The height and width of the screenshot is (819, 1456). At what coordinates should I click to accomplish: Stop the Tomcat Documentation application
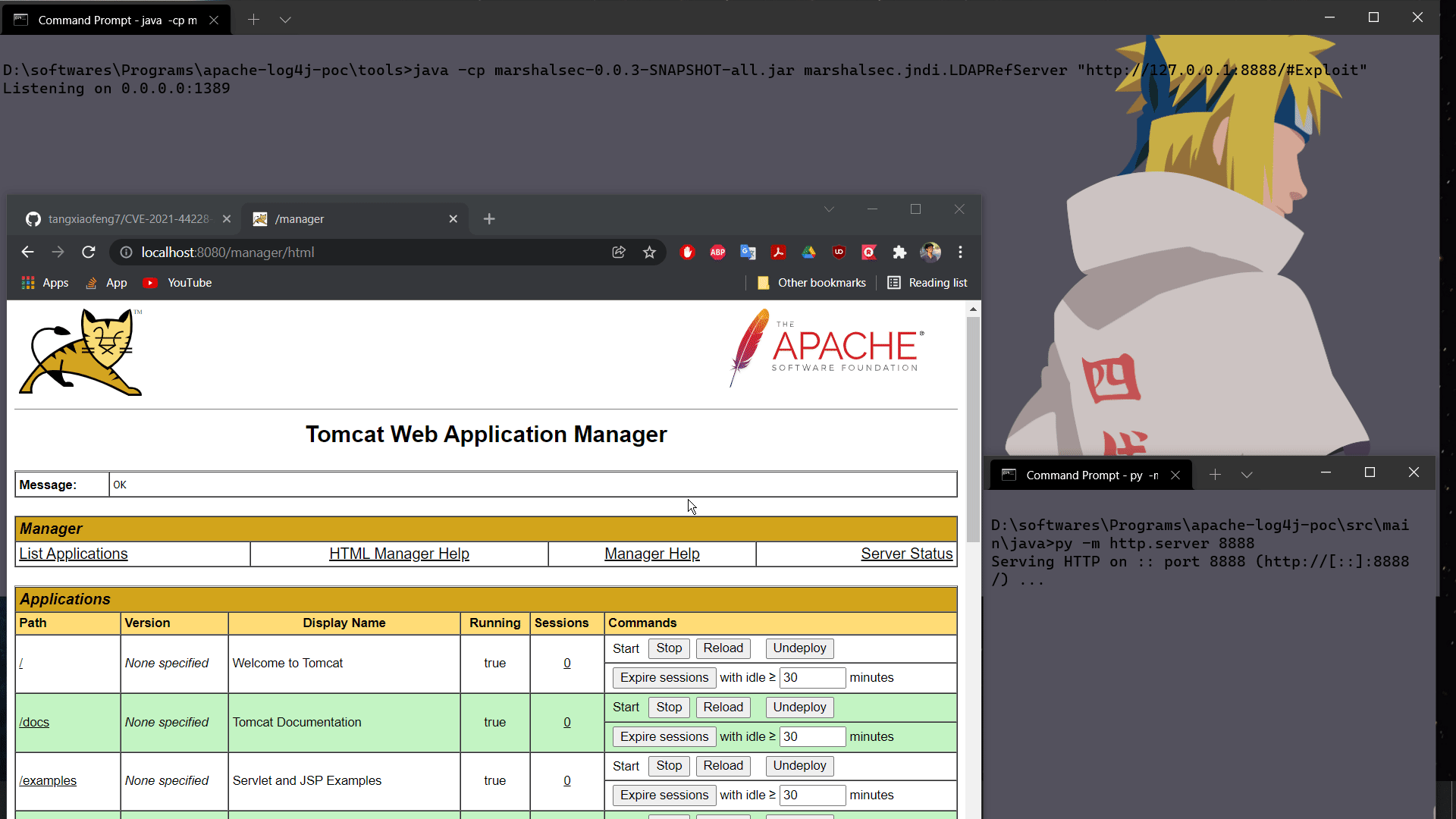click(x=669, y=708)
